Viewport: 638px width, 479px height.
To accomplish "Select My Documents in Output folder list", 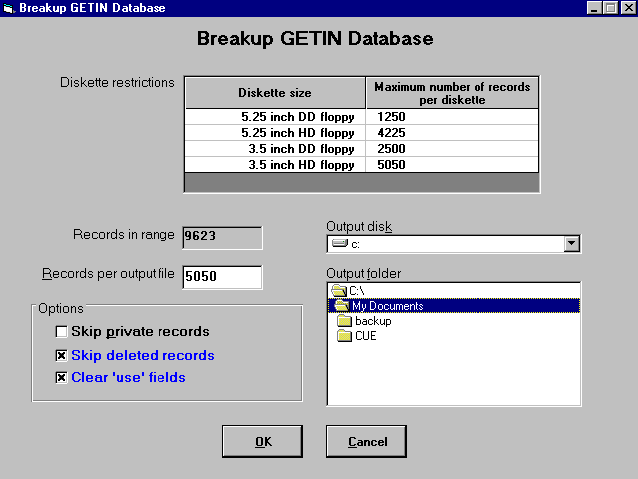I will click(454, 306).
